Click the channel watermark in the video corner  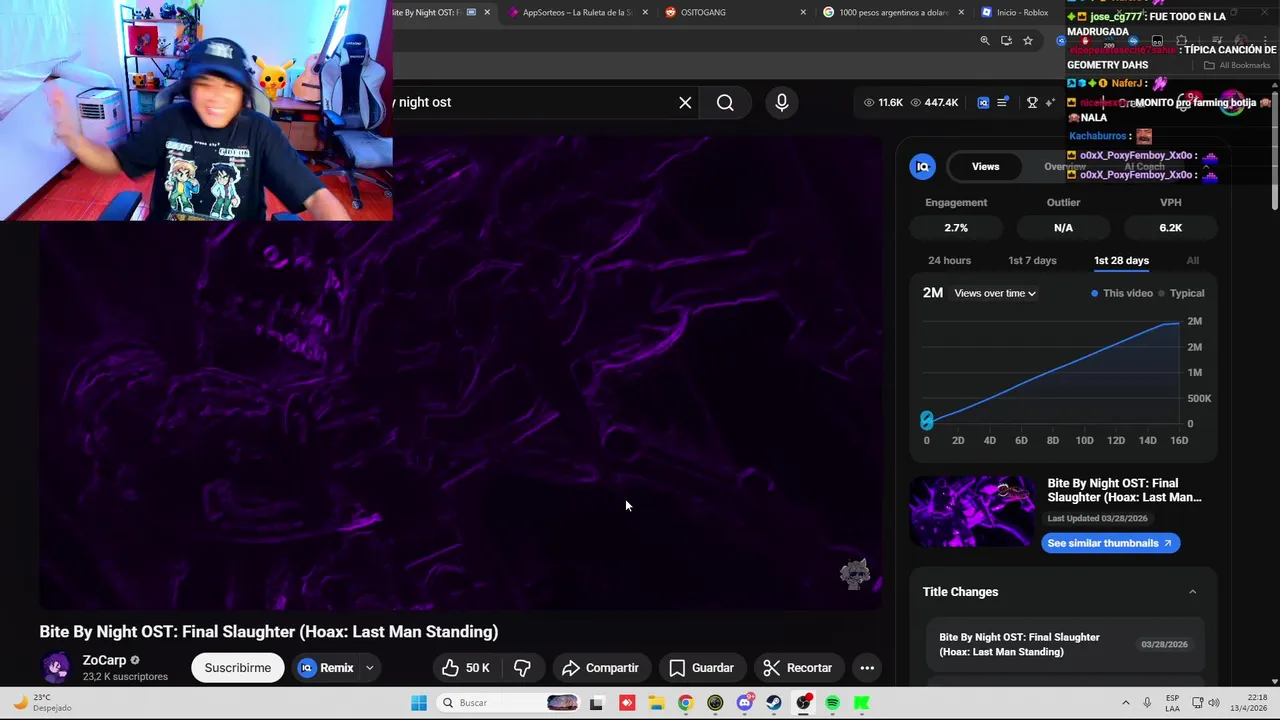click(x=855, y=574)
